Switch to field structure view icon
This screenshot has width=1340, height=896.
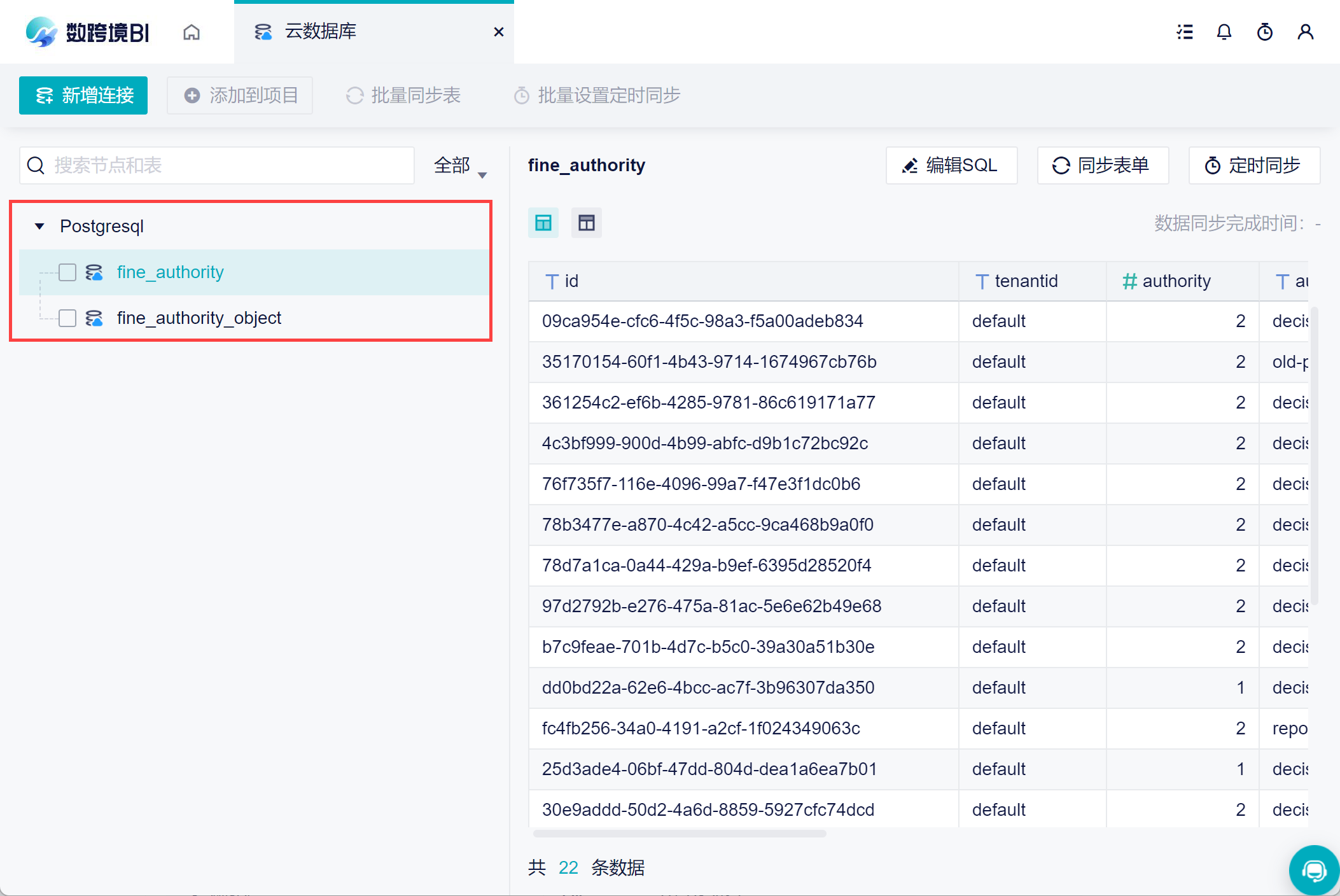pos(587,223)
